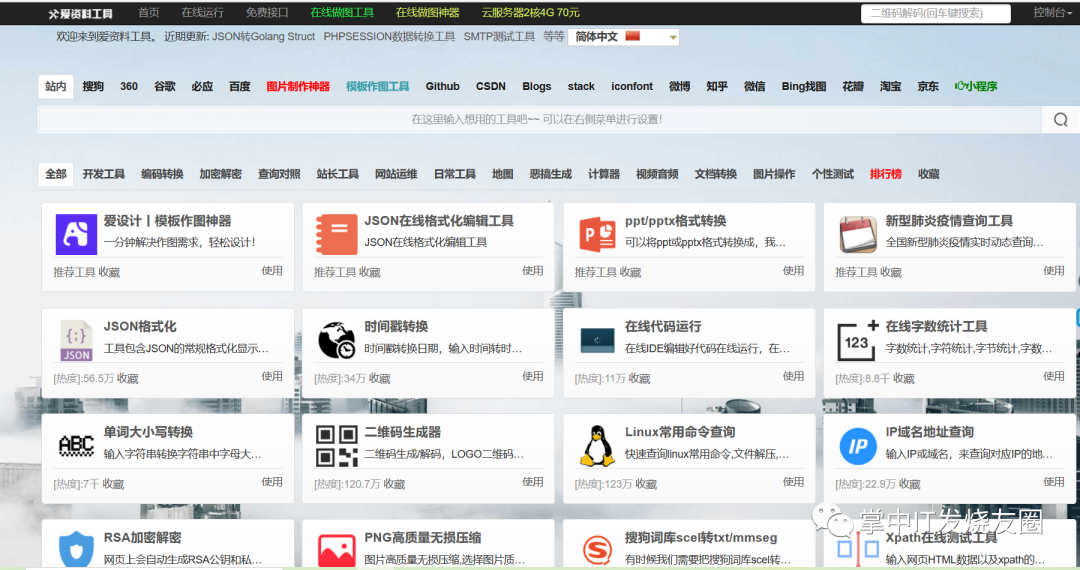
Task: Click the blue IP address lookup icon
Action: pos(858,446)
